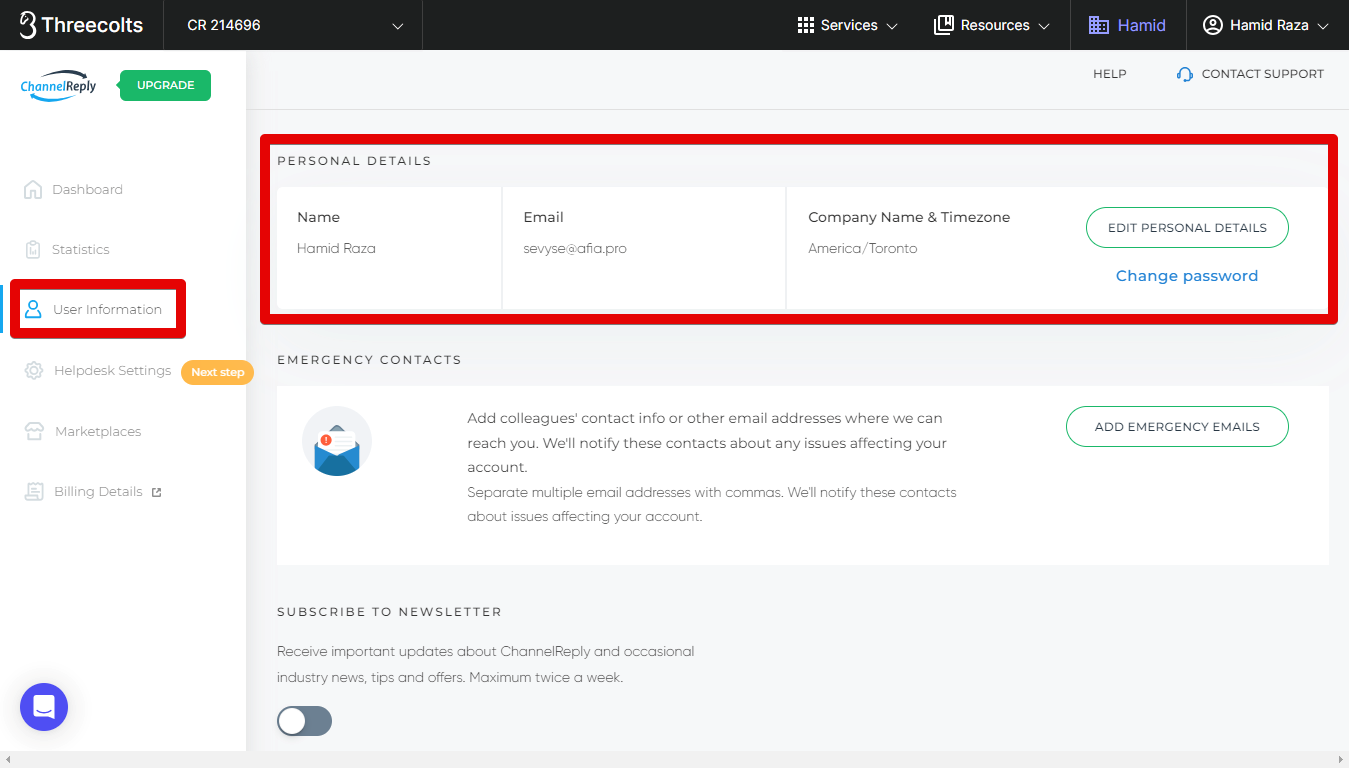The width and height of the screenshot is (1349, 768).
Task: Open Marketplaces in the sidebar
Action: click(x=98, y=431)
